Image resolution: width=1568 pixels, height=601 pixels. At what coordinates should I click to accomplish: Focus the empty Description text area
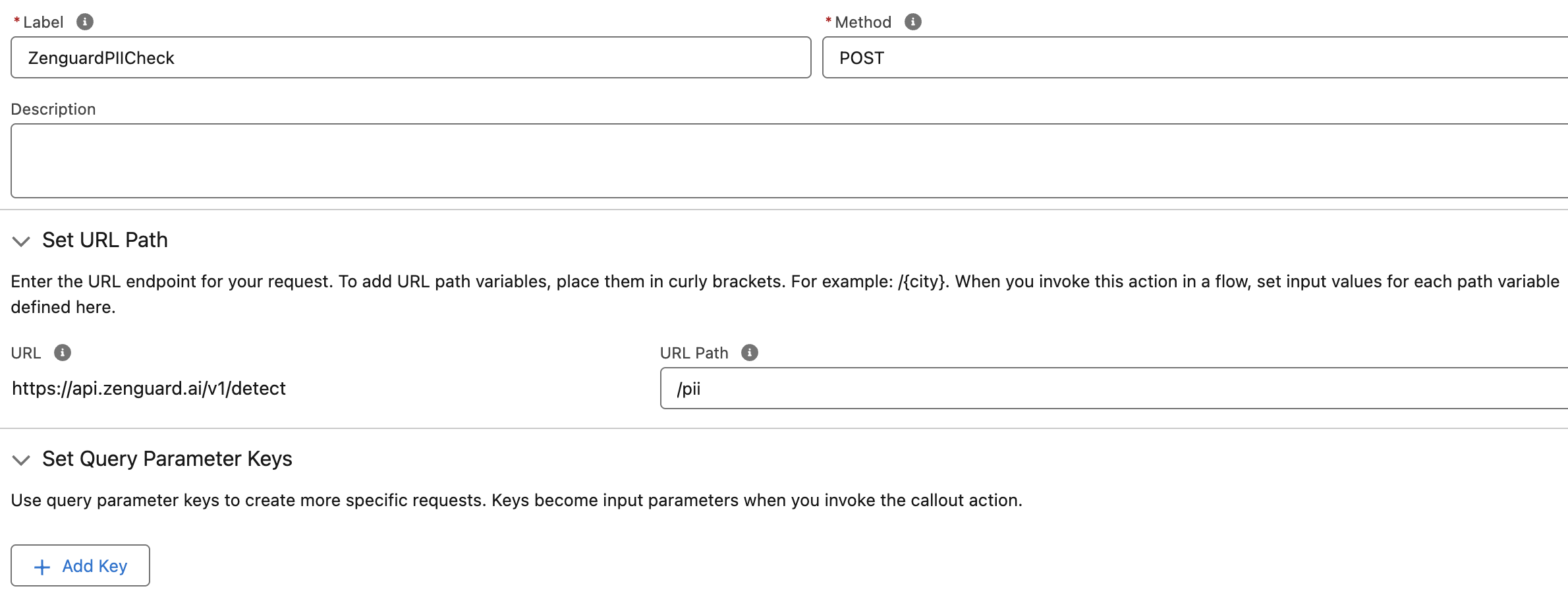(789, 161)
